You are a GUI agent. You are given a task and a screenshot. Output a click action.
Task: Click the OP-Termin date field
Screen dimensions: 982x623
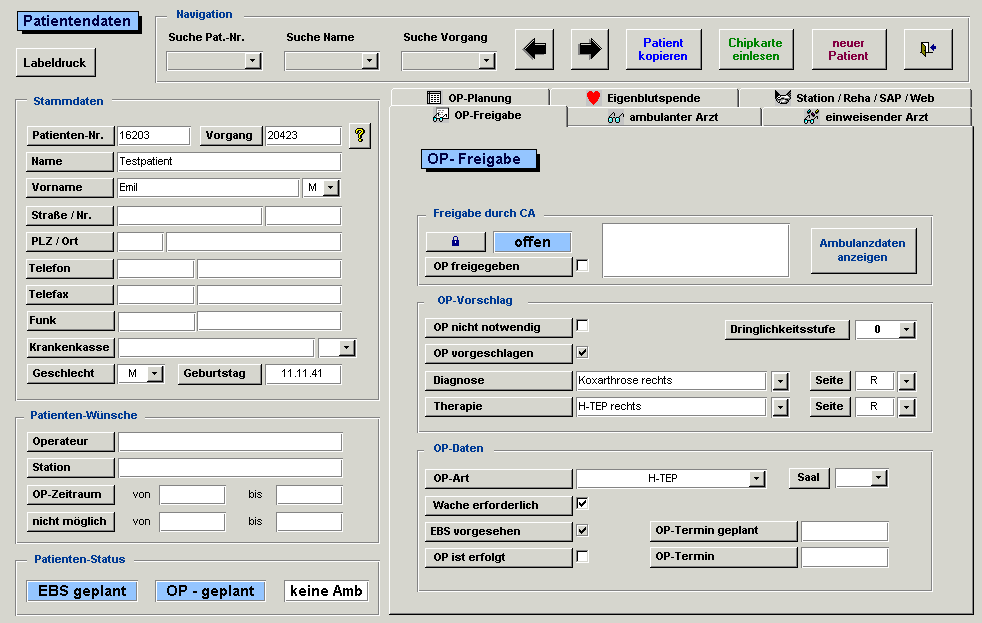coord(845,557)
